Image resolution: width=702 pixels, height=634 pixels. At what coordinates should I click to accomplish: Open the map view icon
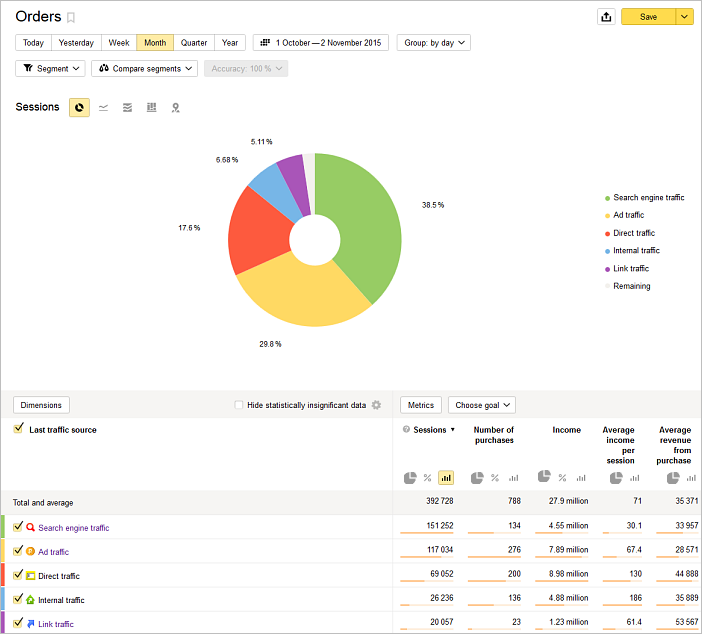pos(175,107)
